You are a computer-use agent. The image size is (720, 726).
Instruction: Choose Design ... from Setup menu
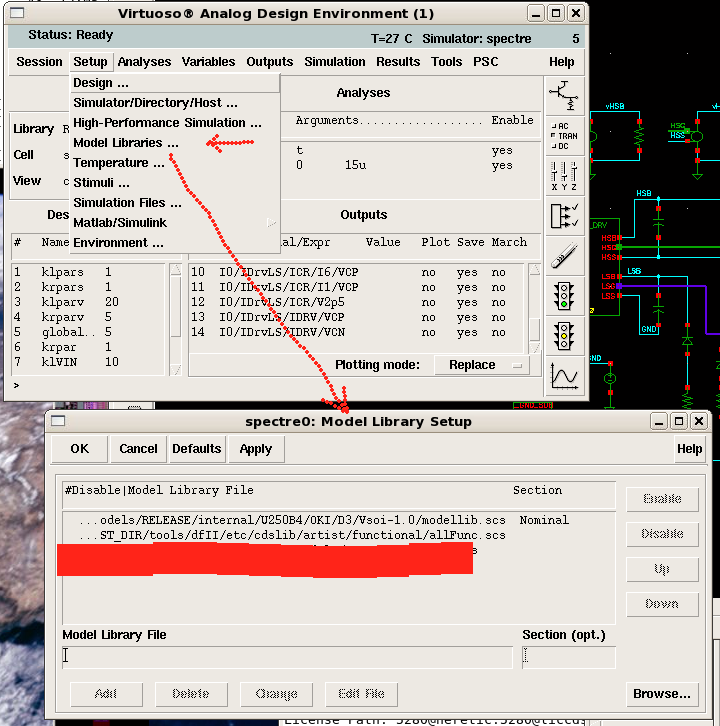[x=175, y=83]
